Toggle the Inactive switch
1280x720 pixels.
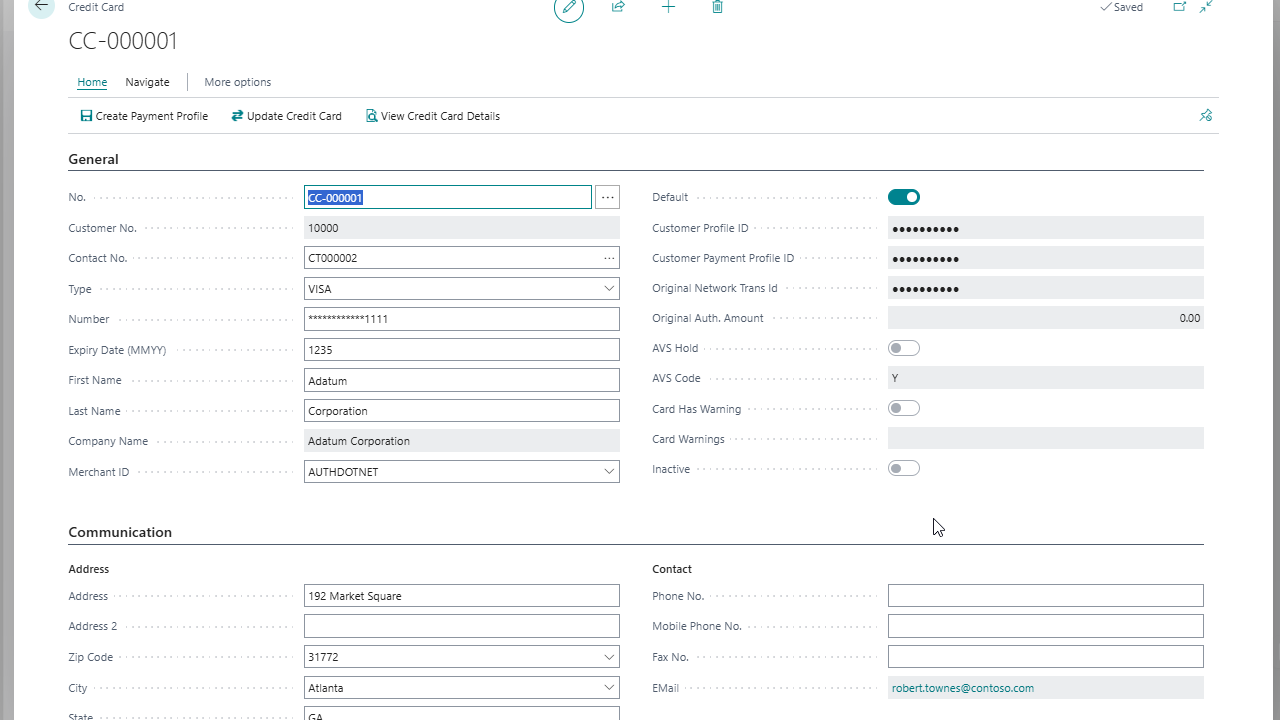903,469
